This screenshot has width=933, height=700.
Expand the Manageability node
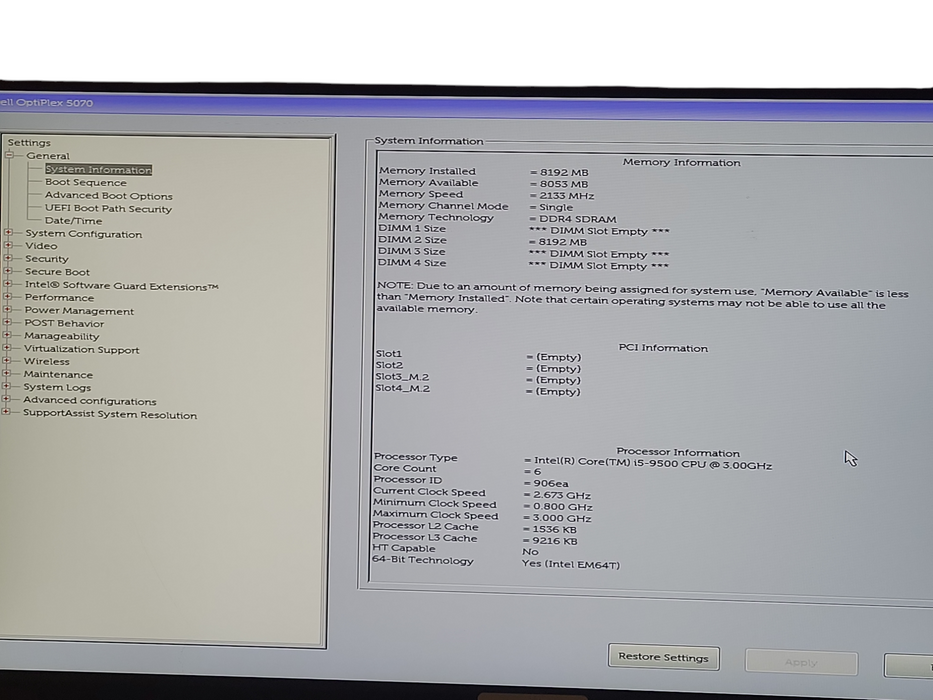[7, 335]
